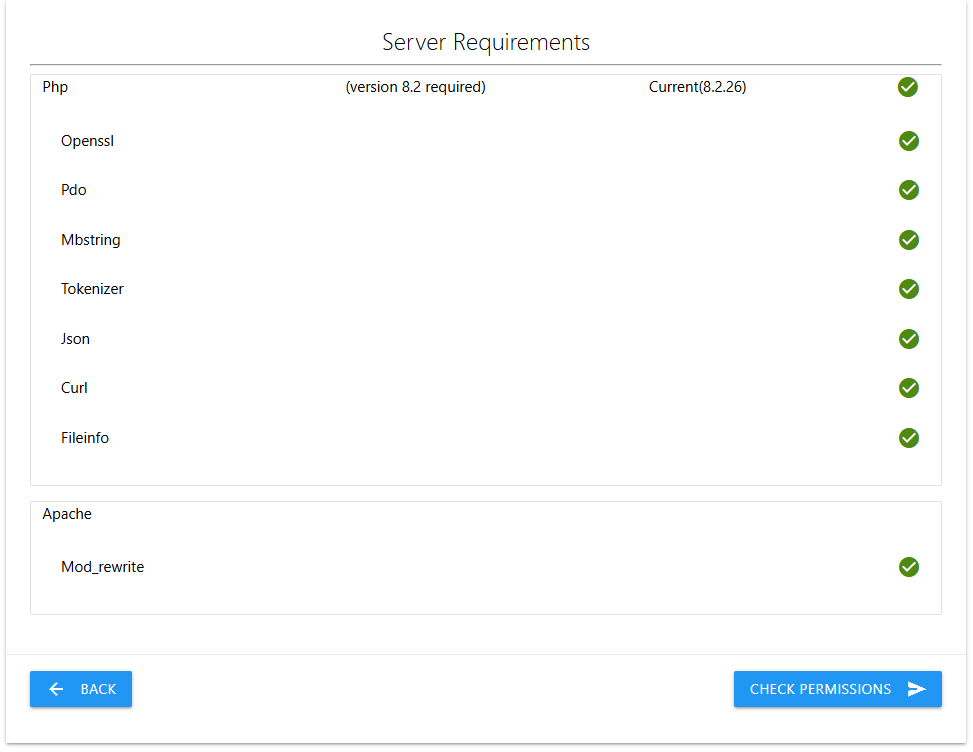Click the Mbstring green check icon
This screenshot has height=752, width=973.
pyautogui.click(x=908, y=240)
